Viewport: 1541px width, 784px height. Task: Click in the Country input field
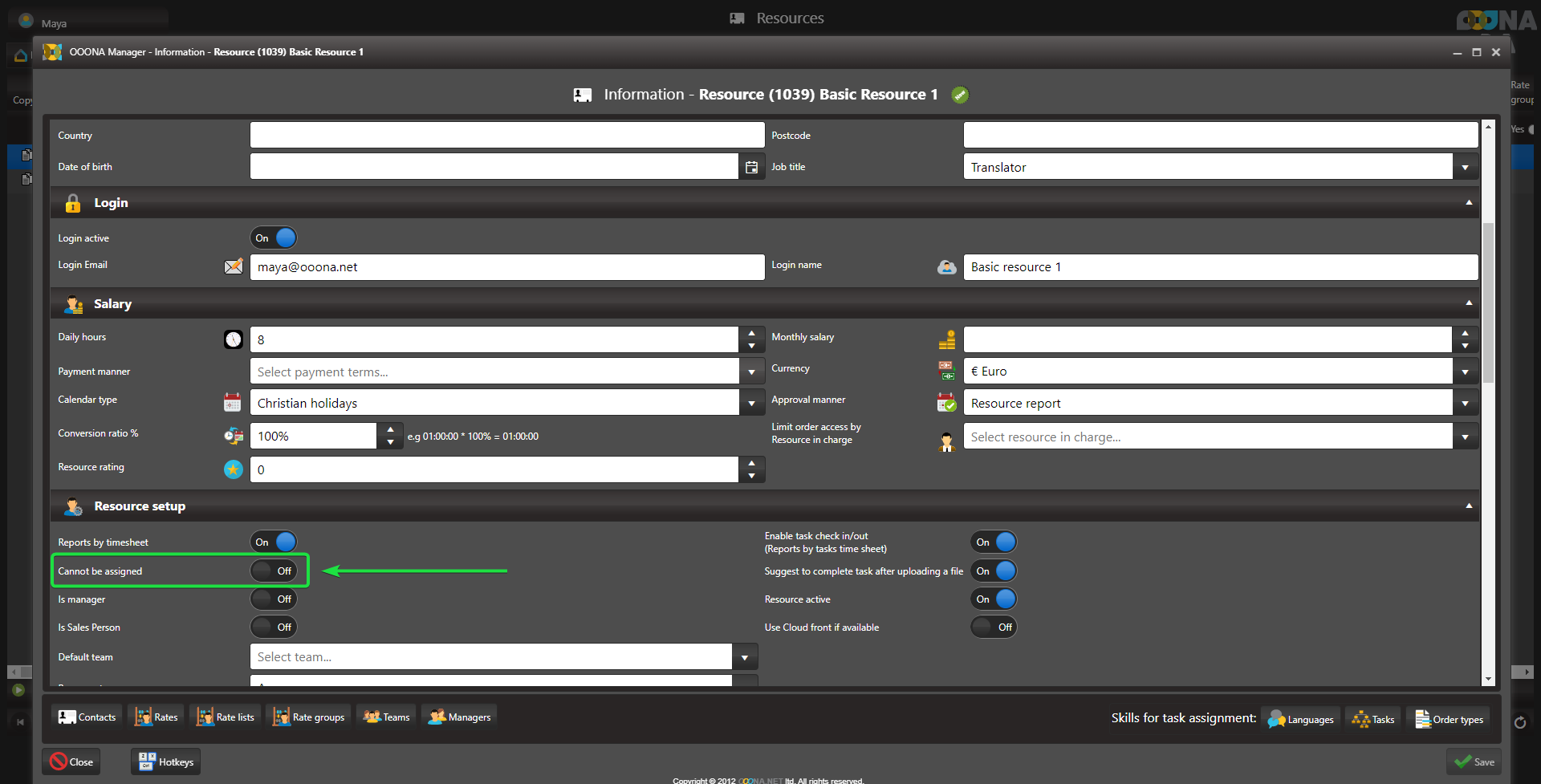pos(506,135)
